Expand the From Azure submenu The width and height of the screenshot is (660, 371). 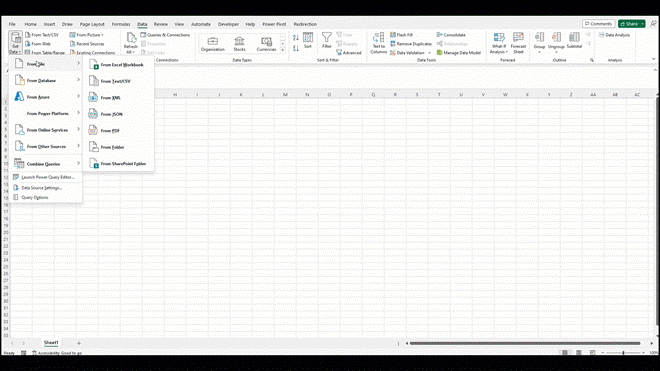[x=46, y=97]
